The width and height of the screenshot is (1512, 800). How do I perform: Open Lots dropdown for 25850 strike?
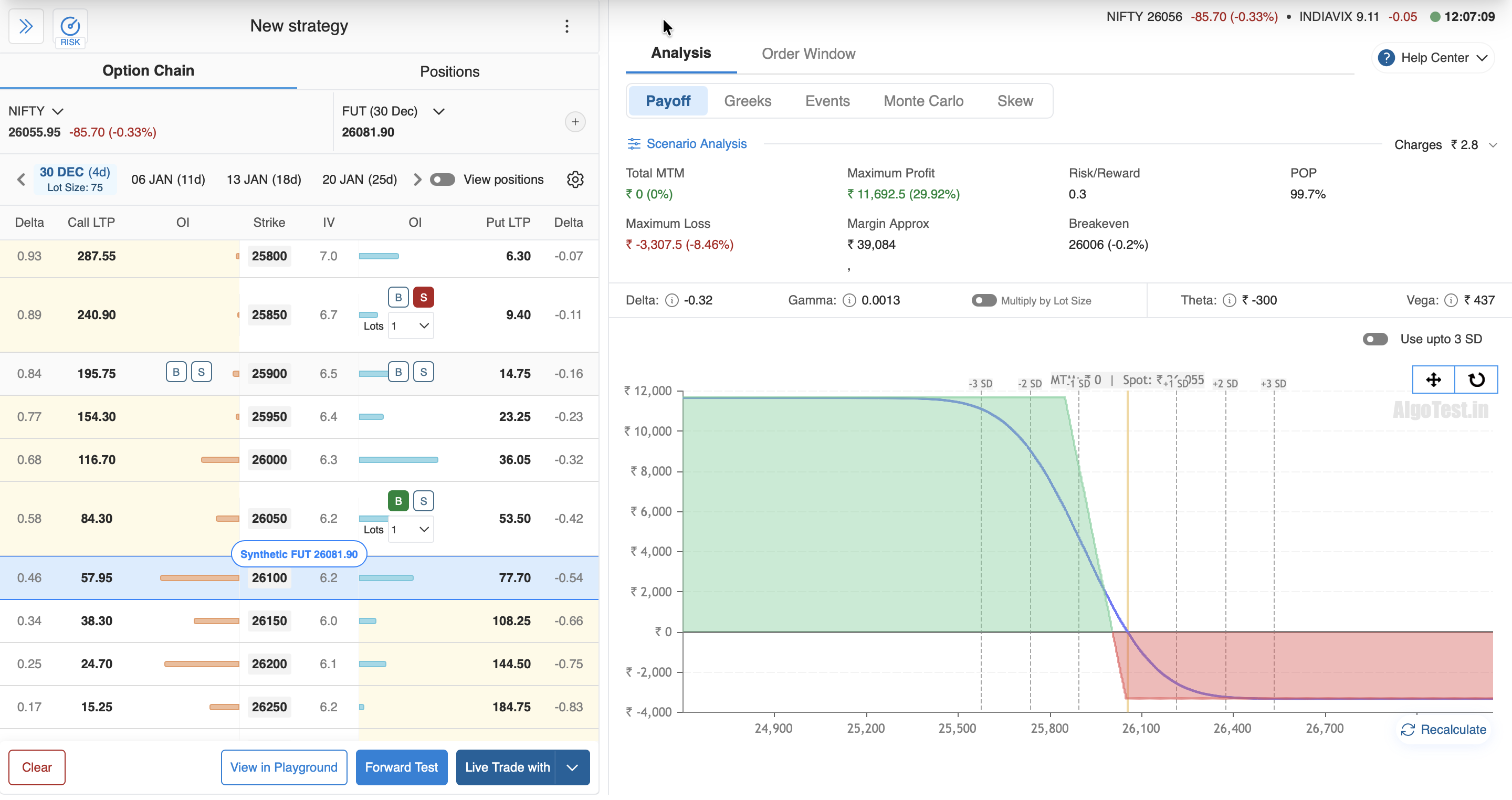click(x=411, y=326)
